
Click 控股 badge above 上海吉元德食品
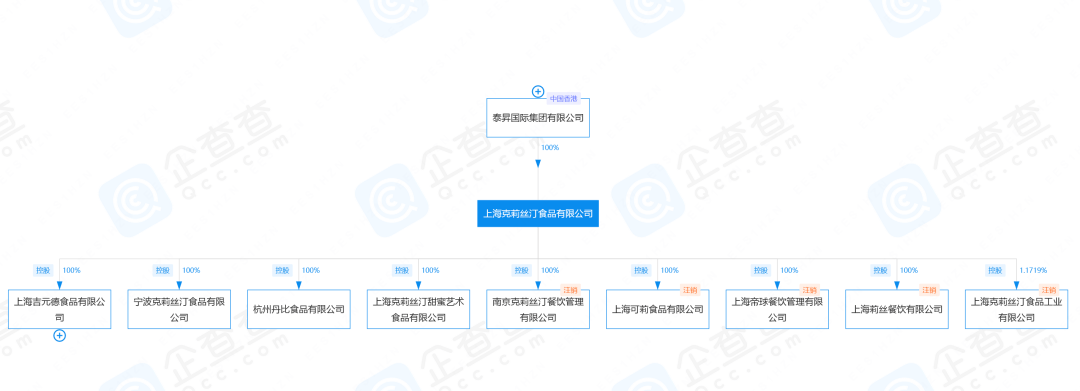(43, 271)
